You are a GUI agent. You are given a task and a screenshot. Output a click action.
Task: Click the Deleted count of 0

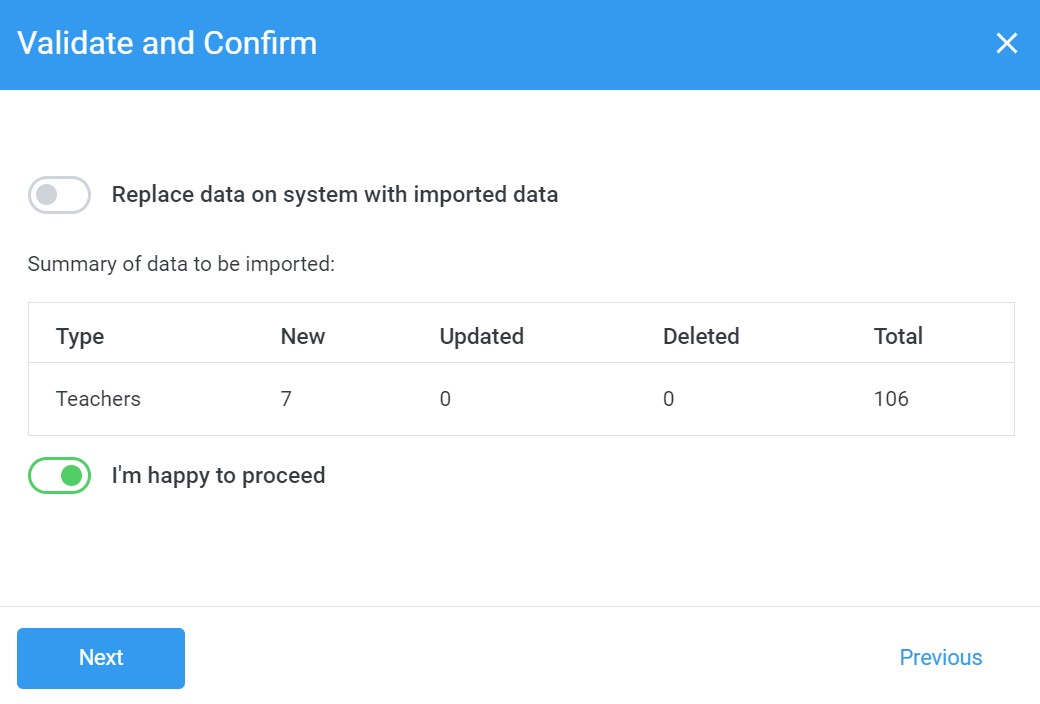click(668, 399)
